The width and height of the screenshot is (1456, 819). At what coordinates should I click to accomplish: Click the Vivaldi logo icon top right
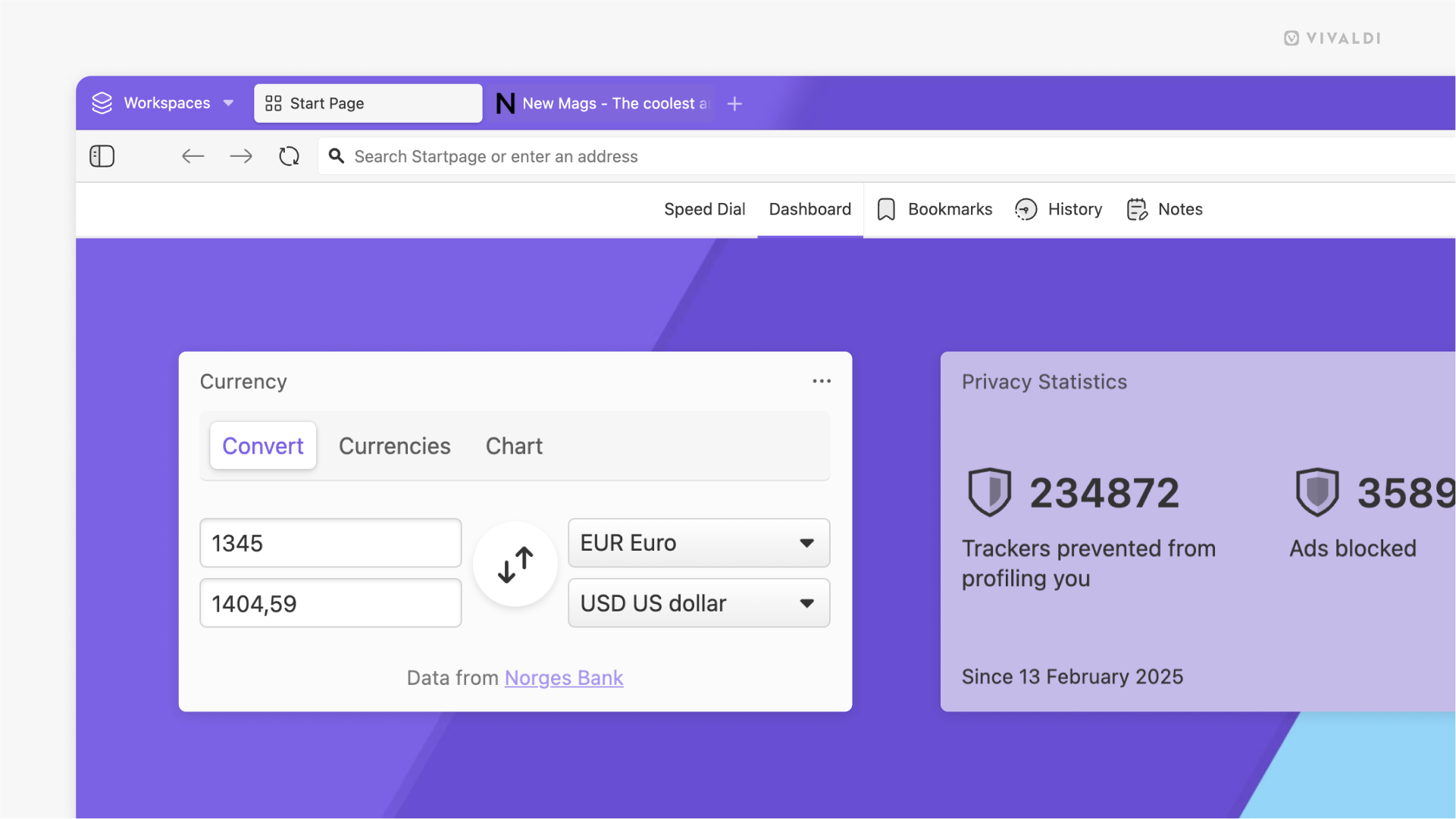coord(1292,38)
